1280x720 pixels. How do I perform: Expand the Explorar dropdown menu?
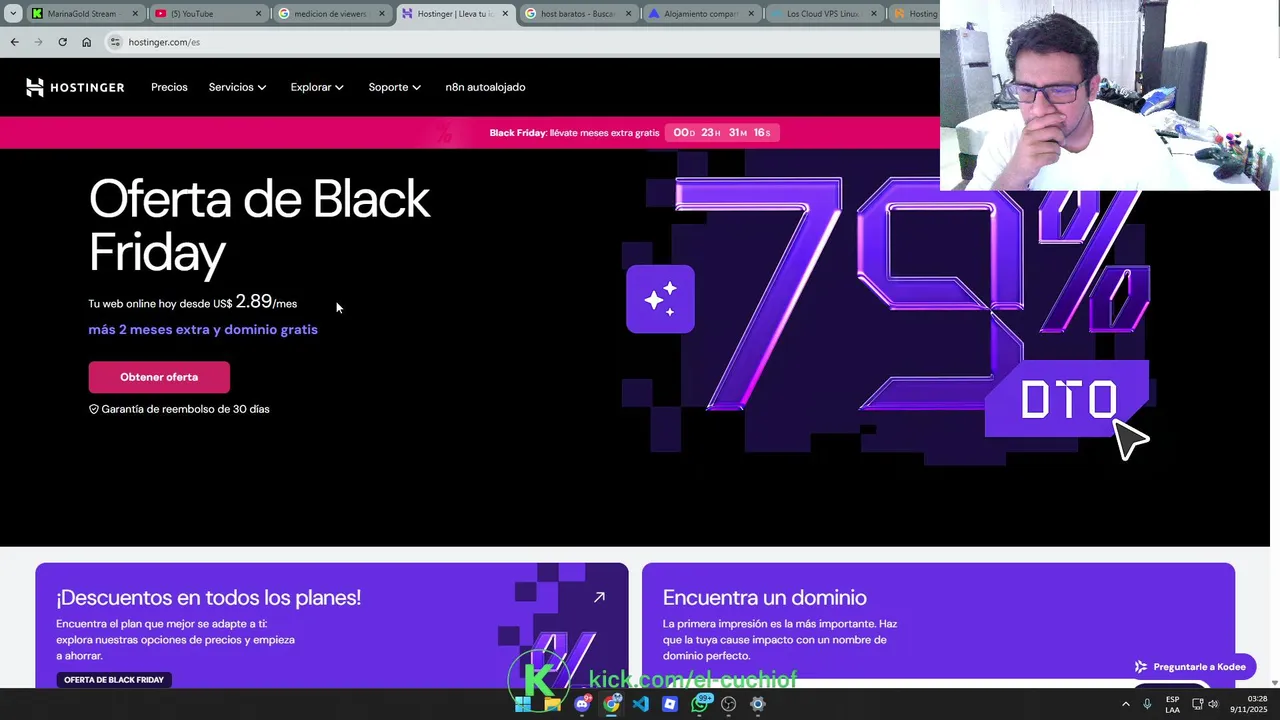coord(317,87)
